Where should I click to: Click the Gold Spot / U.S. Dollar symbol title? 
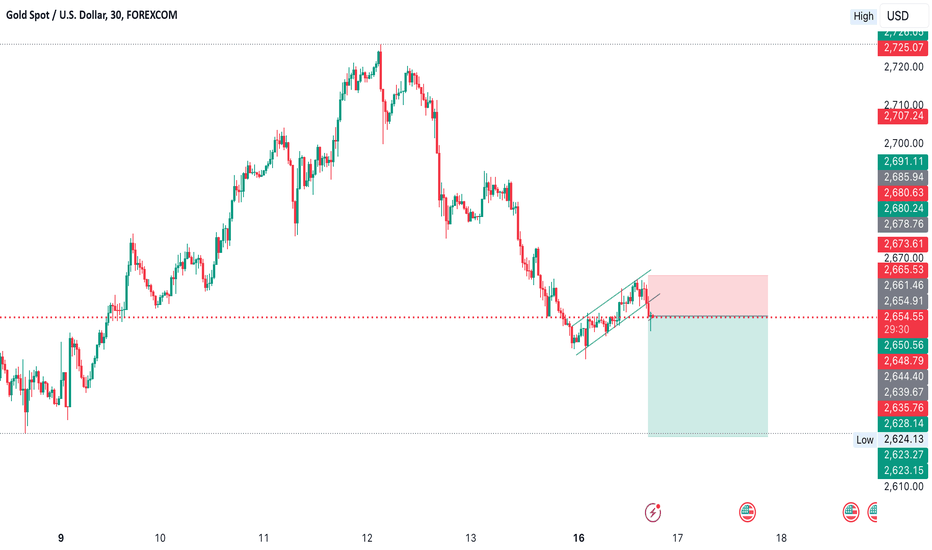tap(92, 15)
